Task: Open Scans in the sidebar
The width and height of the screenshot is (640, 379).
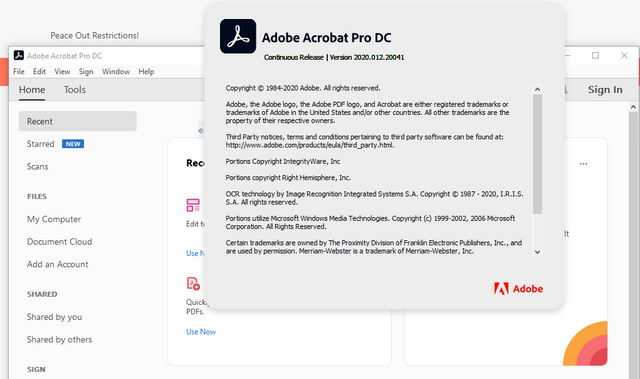Action: click(38, 166)
